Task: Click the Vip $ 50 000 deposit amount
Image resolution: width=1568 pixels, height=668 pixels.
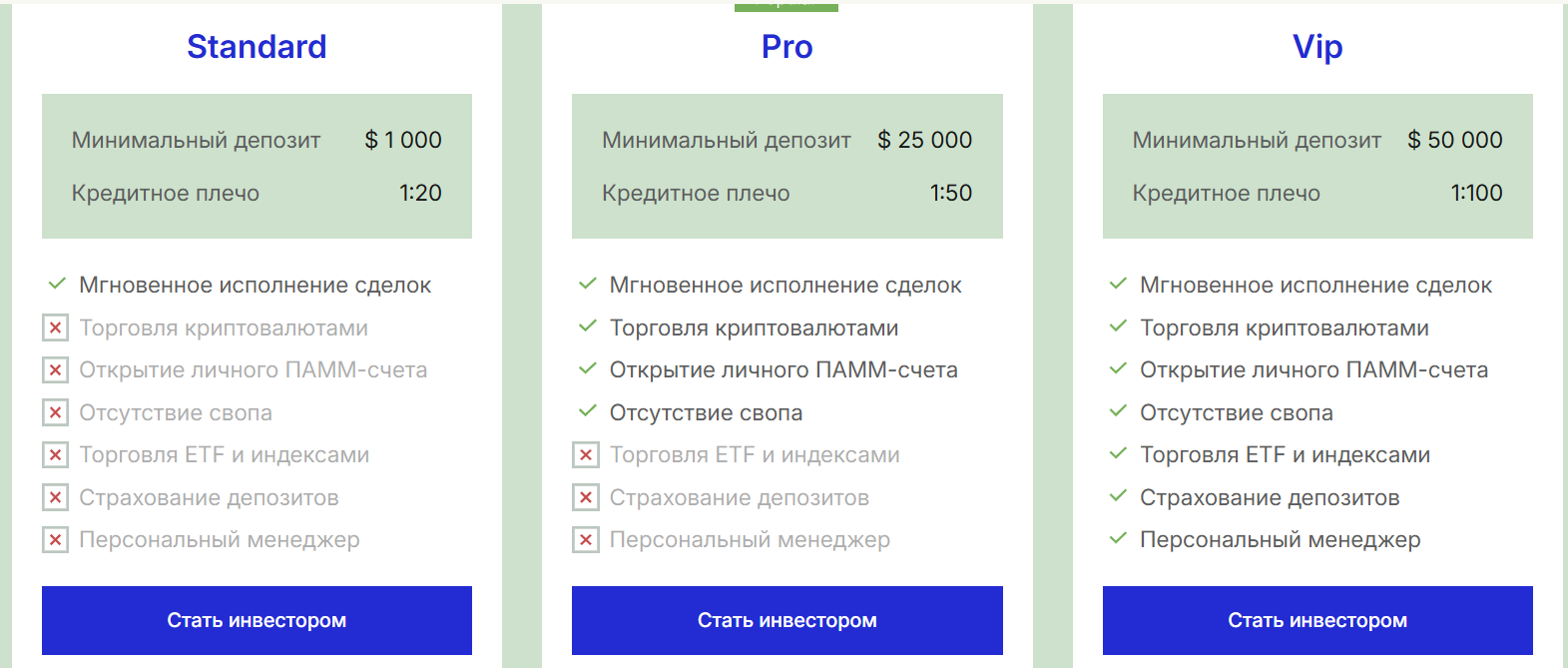Action: (1454, 140)
